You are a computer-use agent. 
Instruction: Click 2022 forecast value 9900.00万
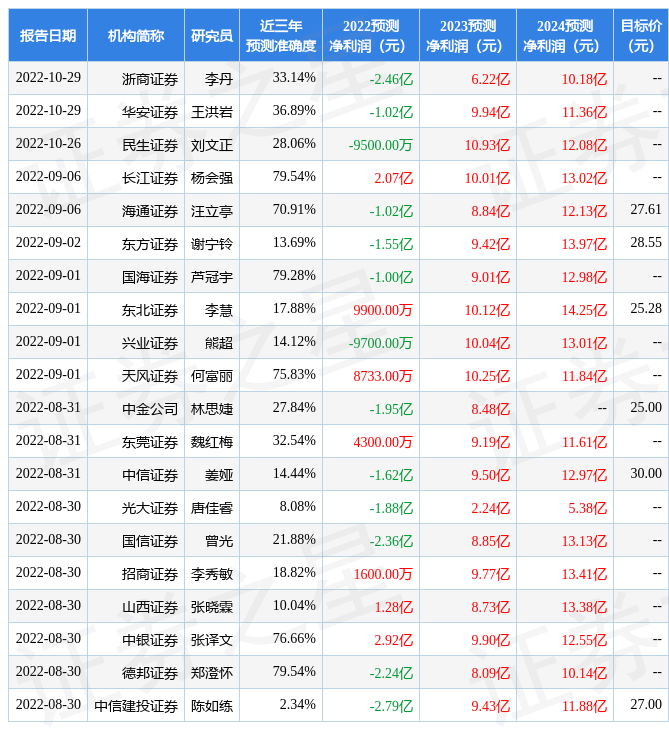point(383,310)
